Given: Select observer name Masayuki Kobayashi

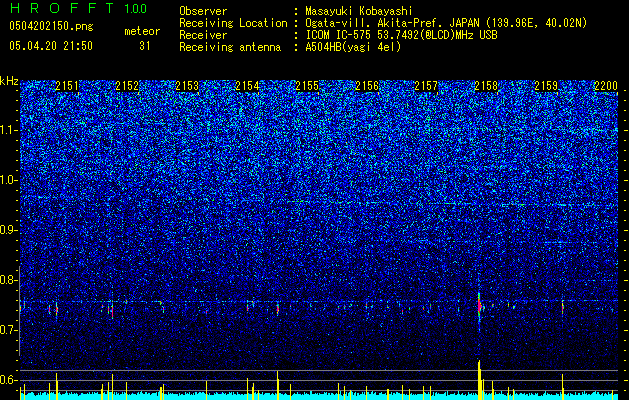Looking at the screenshot, I should point(359,11).
